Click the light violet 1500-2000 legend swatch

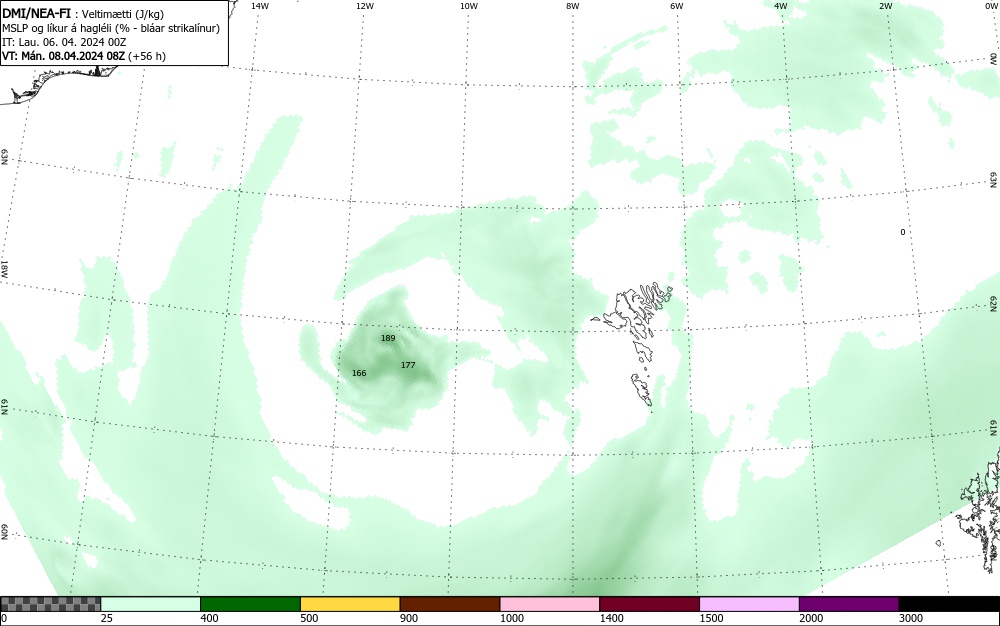[x=749, y=604]
